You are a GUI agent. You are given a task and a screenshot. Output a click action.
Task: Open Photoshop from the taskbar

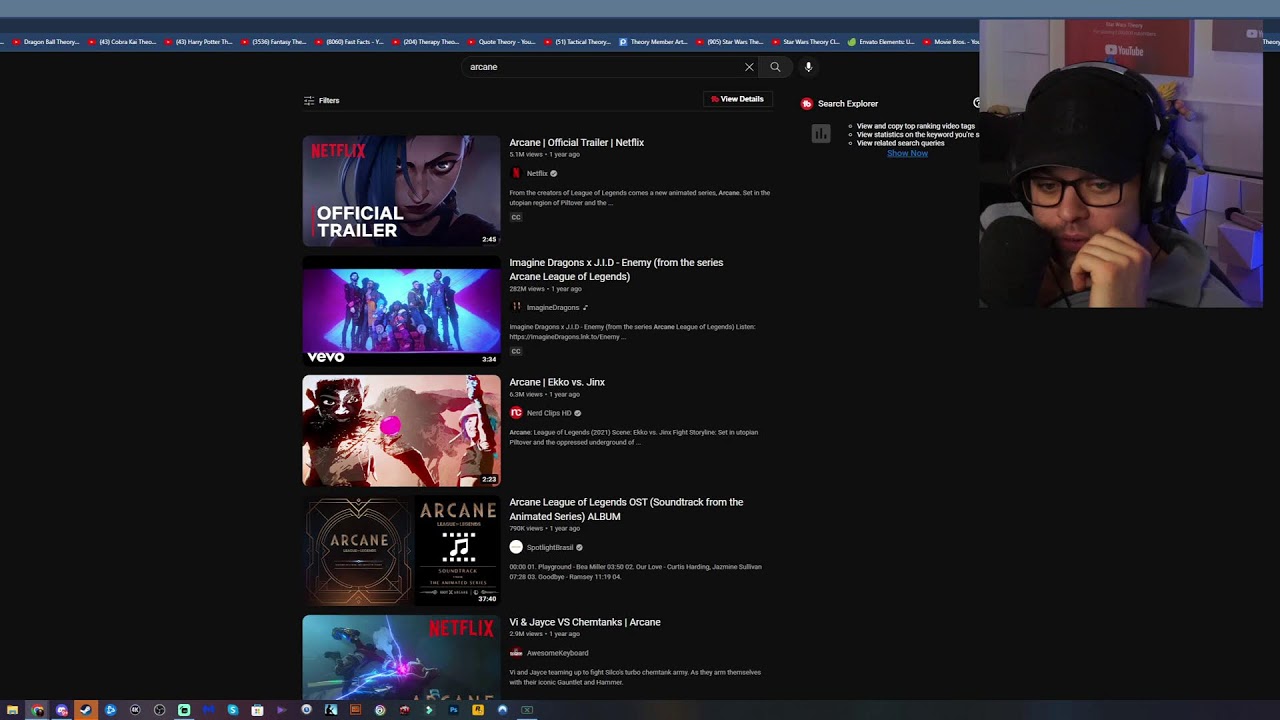453,710
